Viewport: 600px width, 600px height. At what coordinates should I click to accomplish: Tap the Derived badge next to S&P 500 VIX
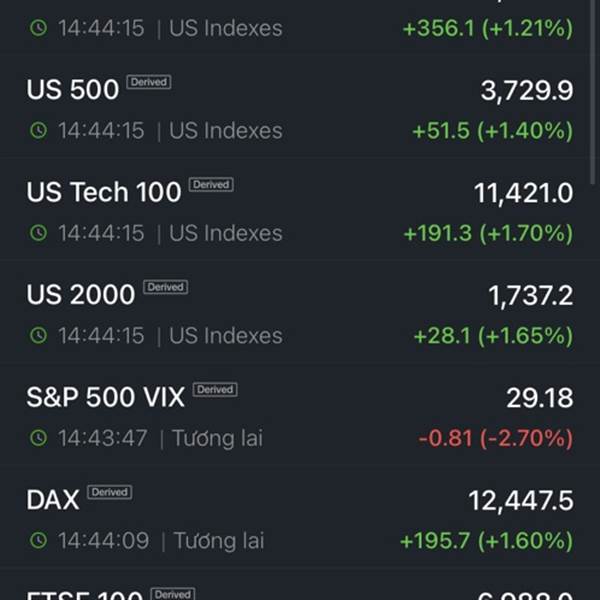215,390
